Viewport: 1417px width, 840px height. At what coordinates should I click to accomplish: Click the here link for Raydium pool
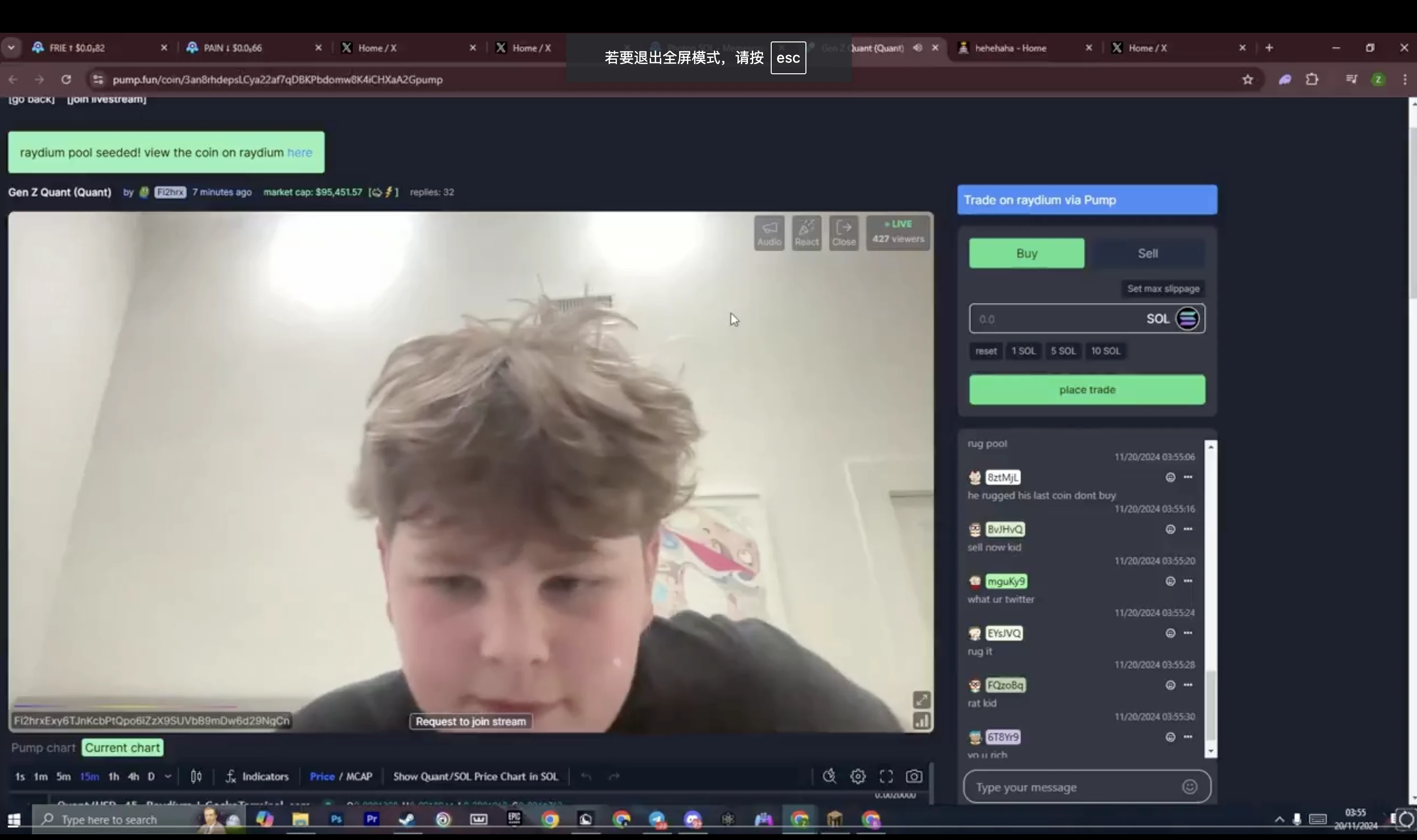click(x=300, y=152)
